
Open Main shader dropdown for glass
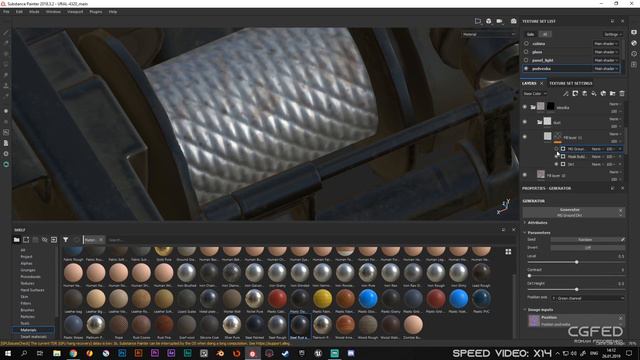point(606,52)
